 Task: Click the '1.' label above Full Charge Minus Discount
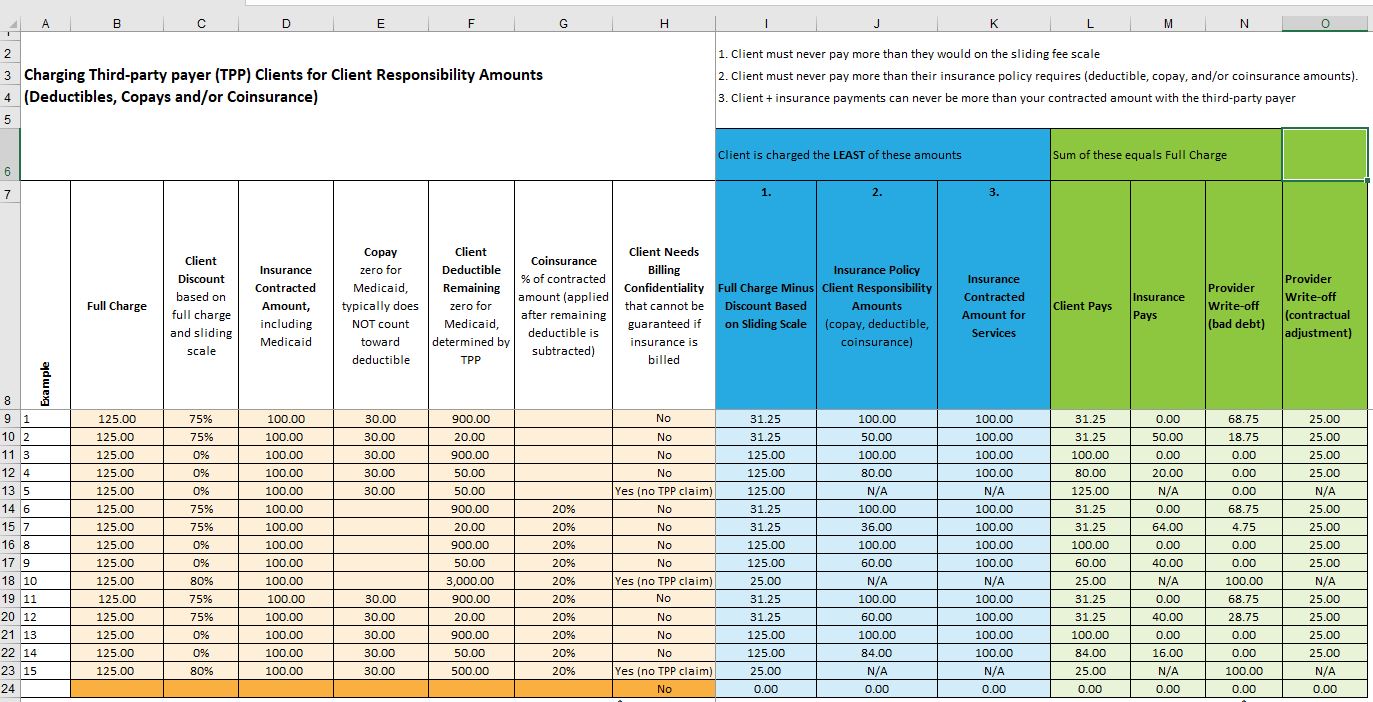click(x=766, y=192)
